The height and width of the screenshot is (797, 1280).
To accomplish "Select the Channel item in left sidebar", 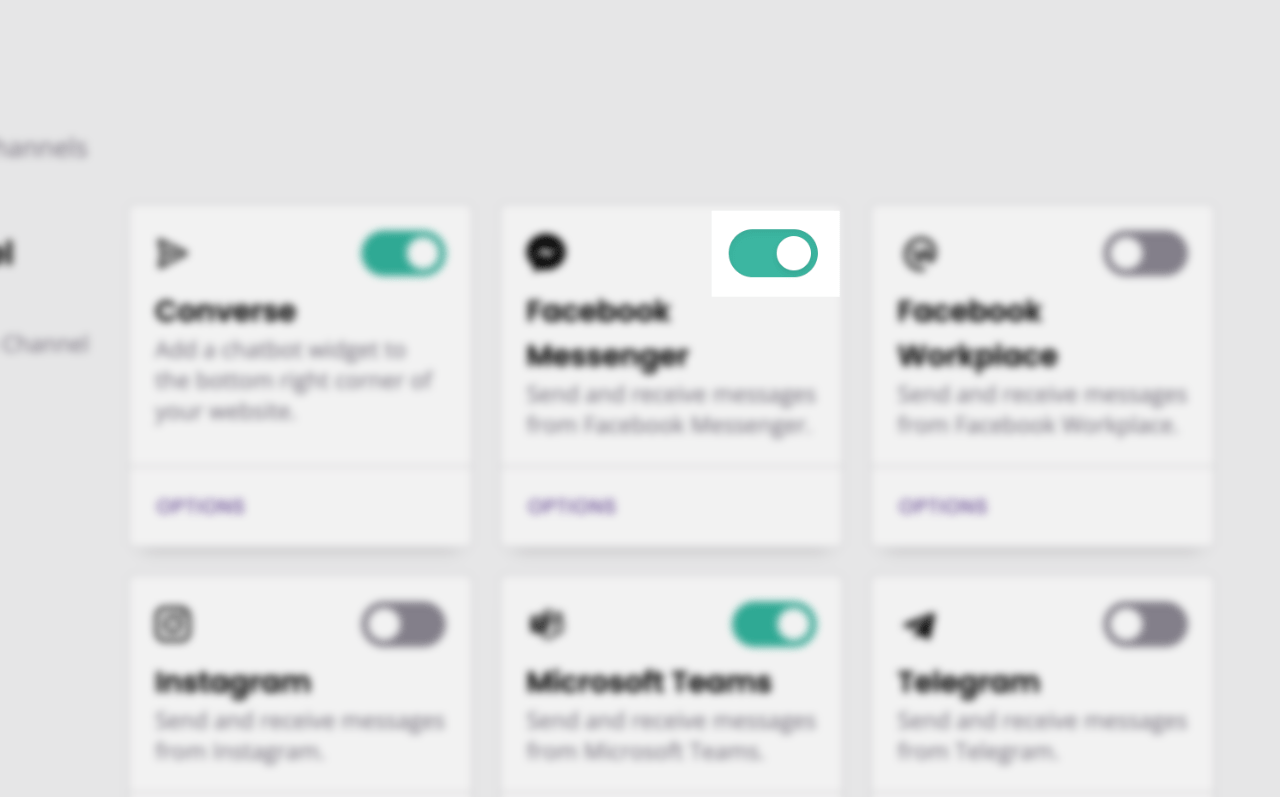I will point(45,344).
